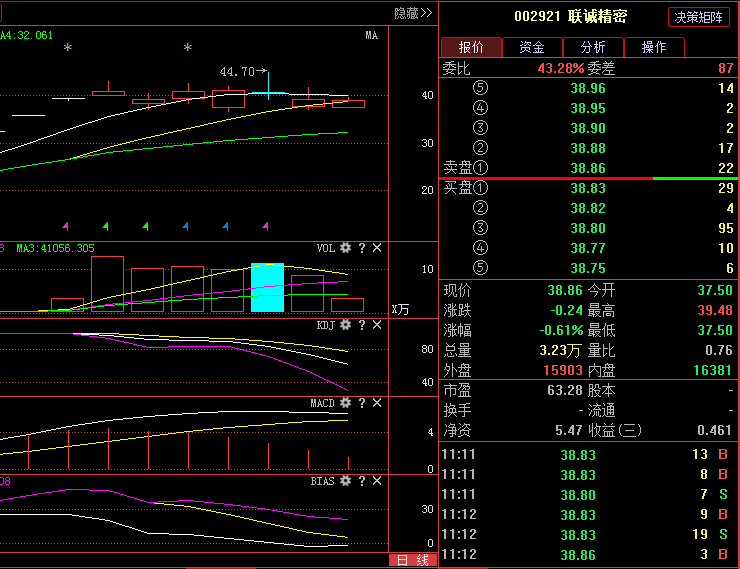Screen dimensions: 740x569
Task: Collapse side panel with 隐藏>> button
Action: click(413, 13)
